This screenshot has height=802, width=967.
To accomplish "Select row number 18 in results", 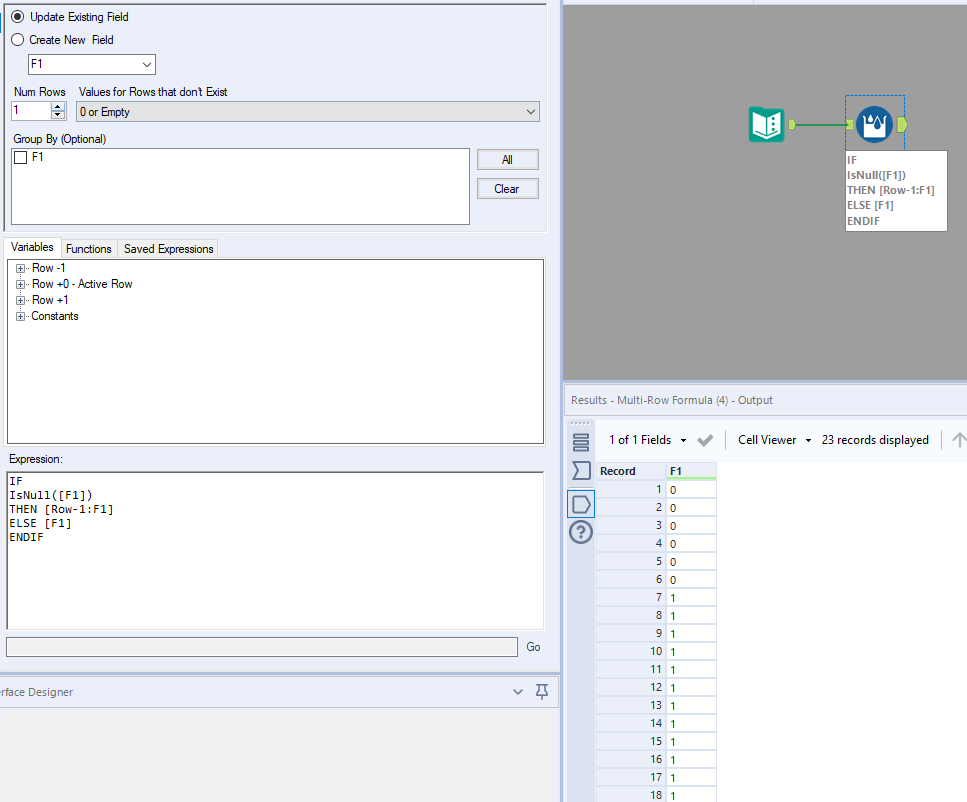I will pyautogui.click(x=631, y=795).
